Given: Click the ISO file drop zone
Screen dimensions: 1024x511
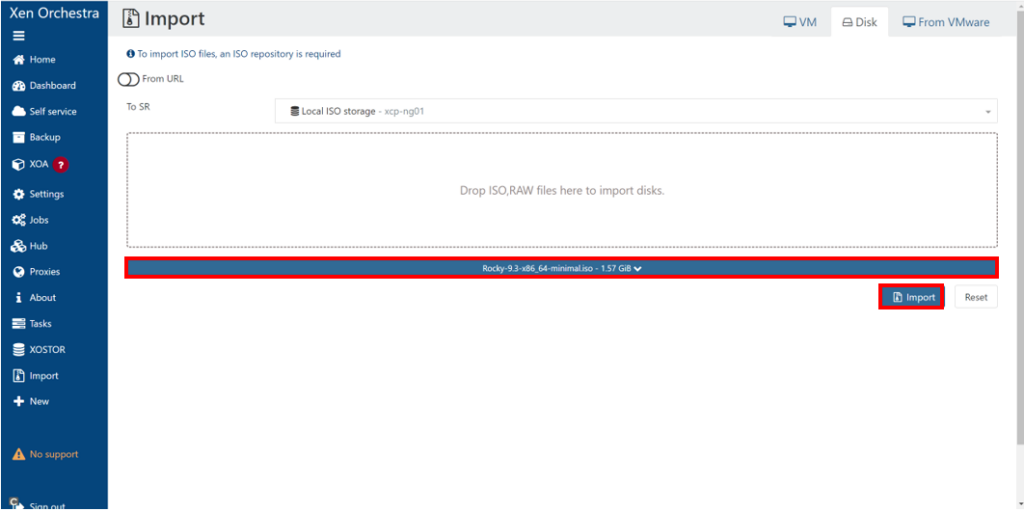Looking at the screenshot, I should tap(561, 190).
